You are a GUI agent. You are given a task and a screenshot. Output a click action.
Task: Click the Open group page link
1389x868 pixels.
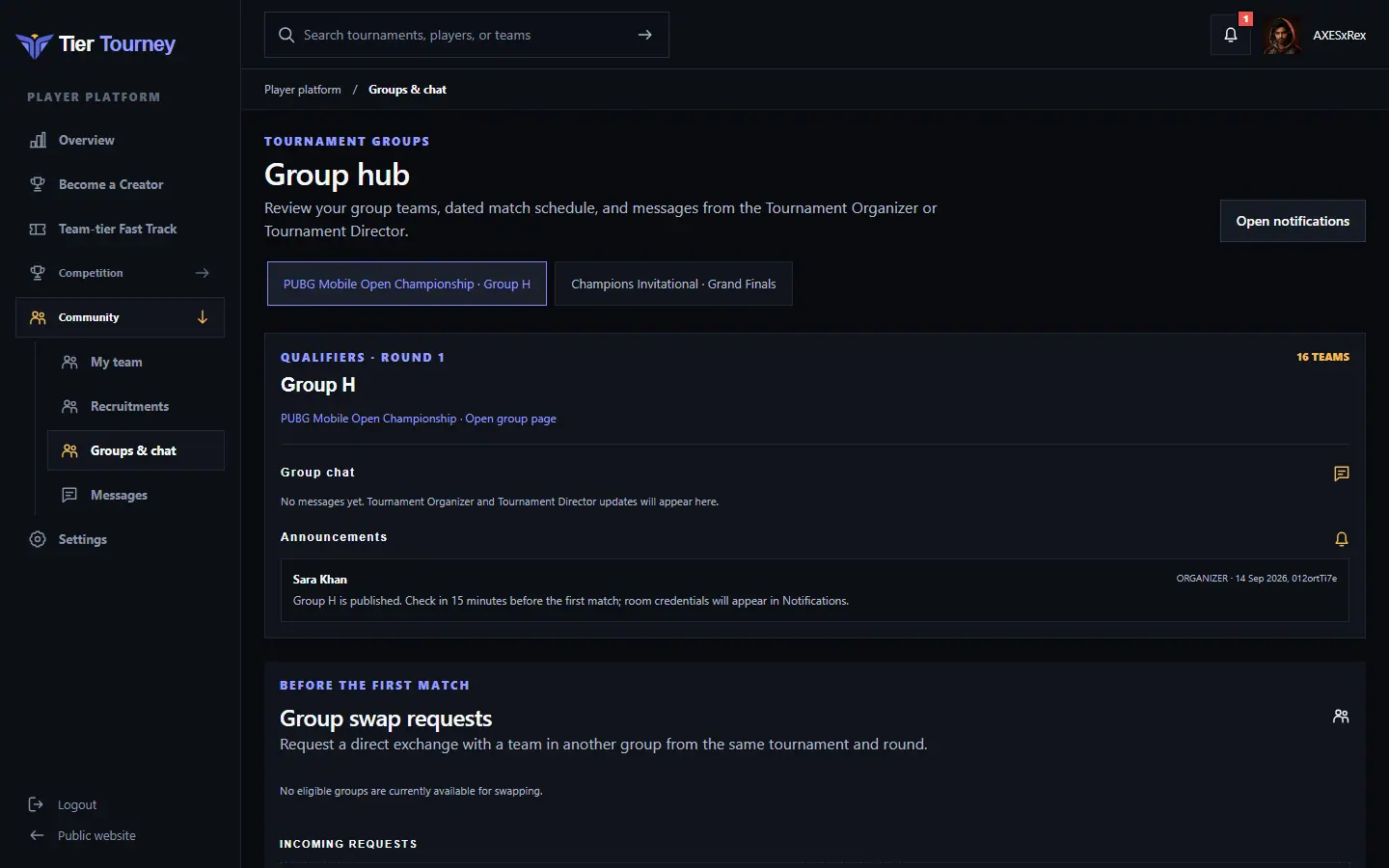(x=510, y=419)
